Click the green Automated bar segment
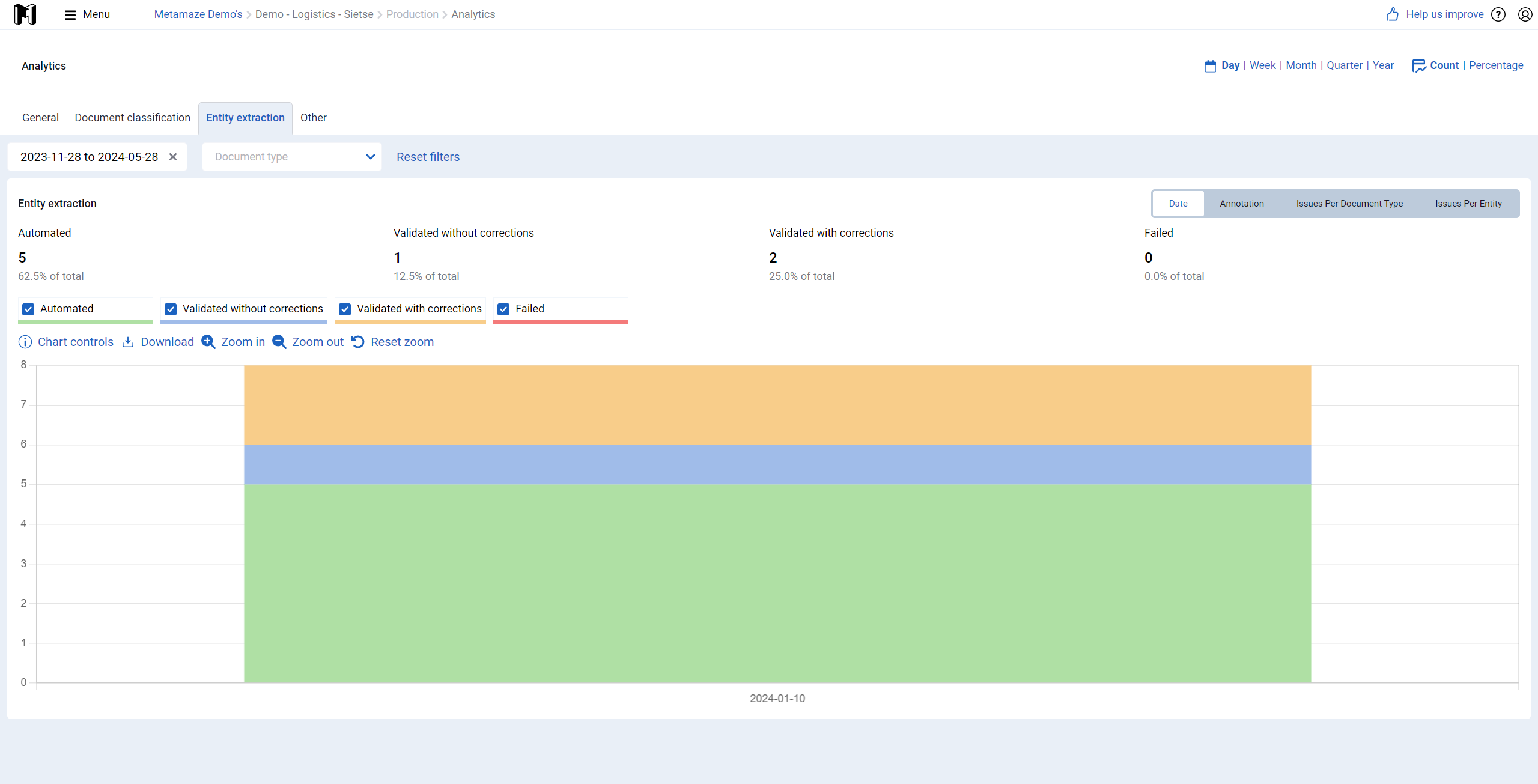 point(777,583)
